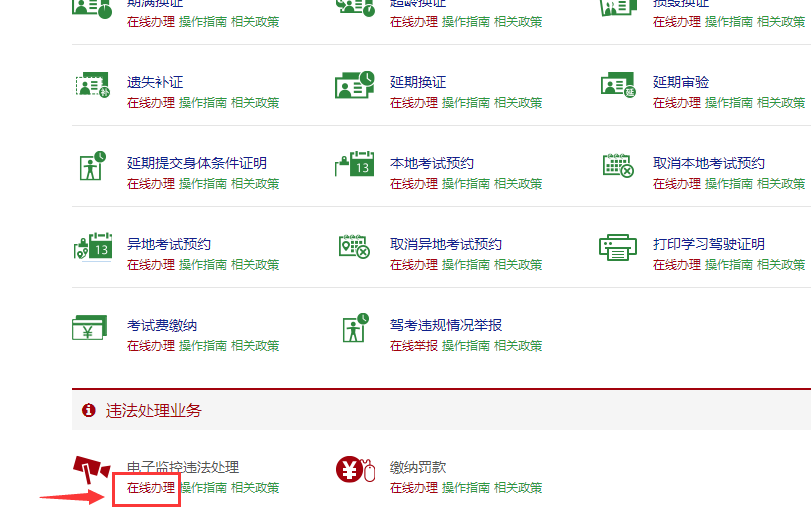Click the 异地考试预约 calendar icon

coord(93,246)
